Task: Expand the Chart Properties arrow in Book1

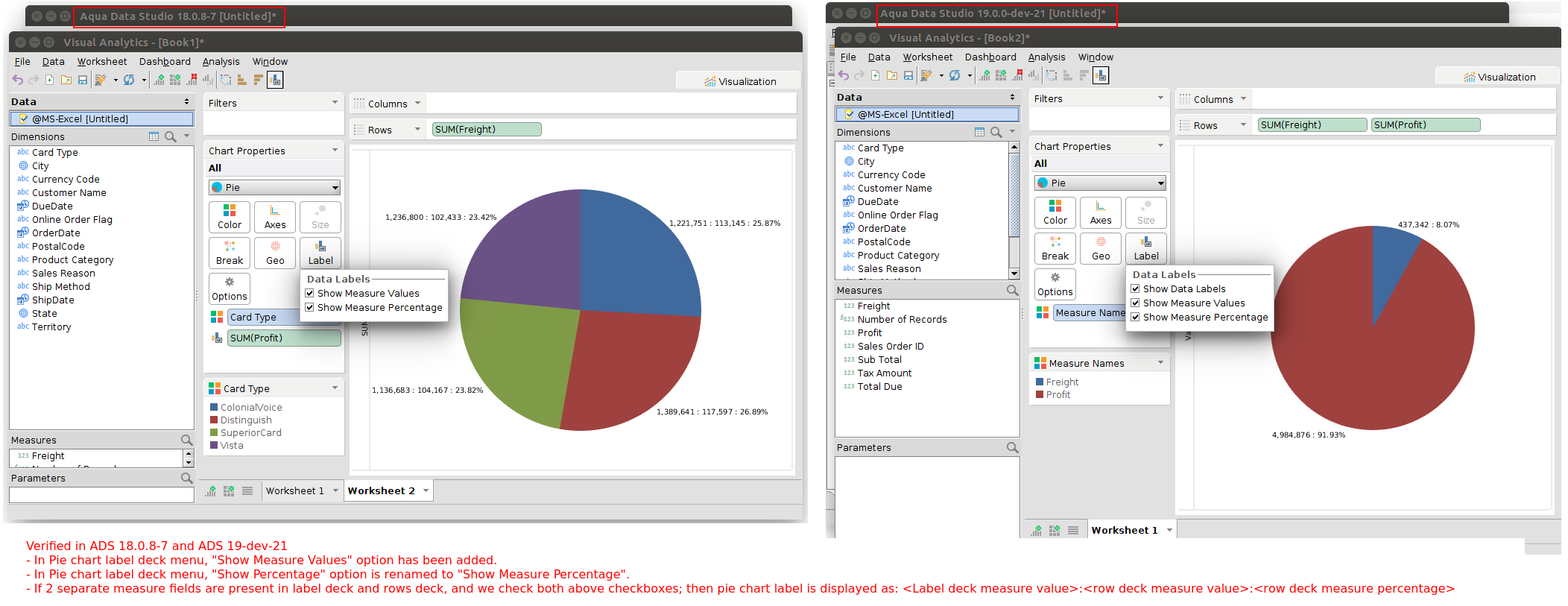Action: pyautogui.click(x=335, y=151)
